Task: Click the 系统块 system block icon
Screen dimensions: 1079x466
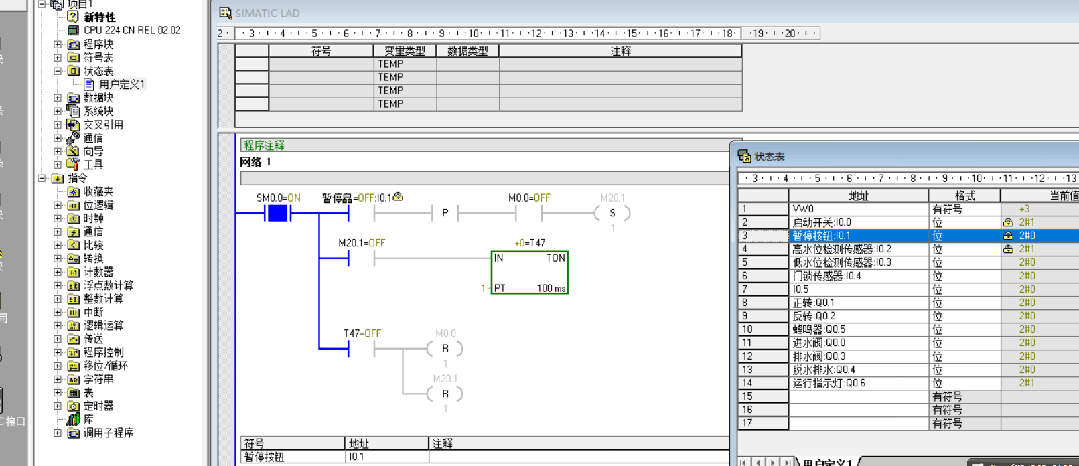Action: [x=74, y=111]
